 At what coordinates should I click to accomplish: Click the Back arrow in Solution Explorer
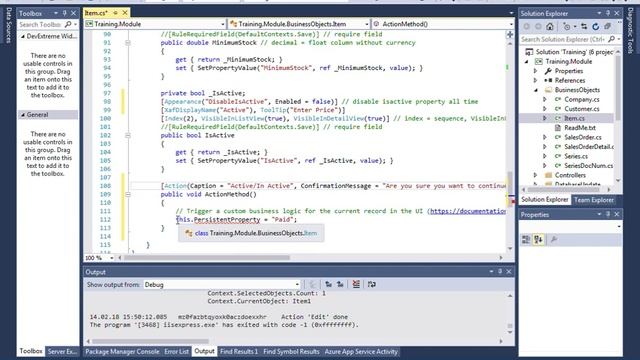[x=527, y=27]
